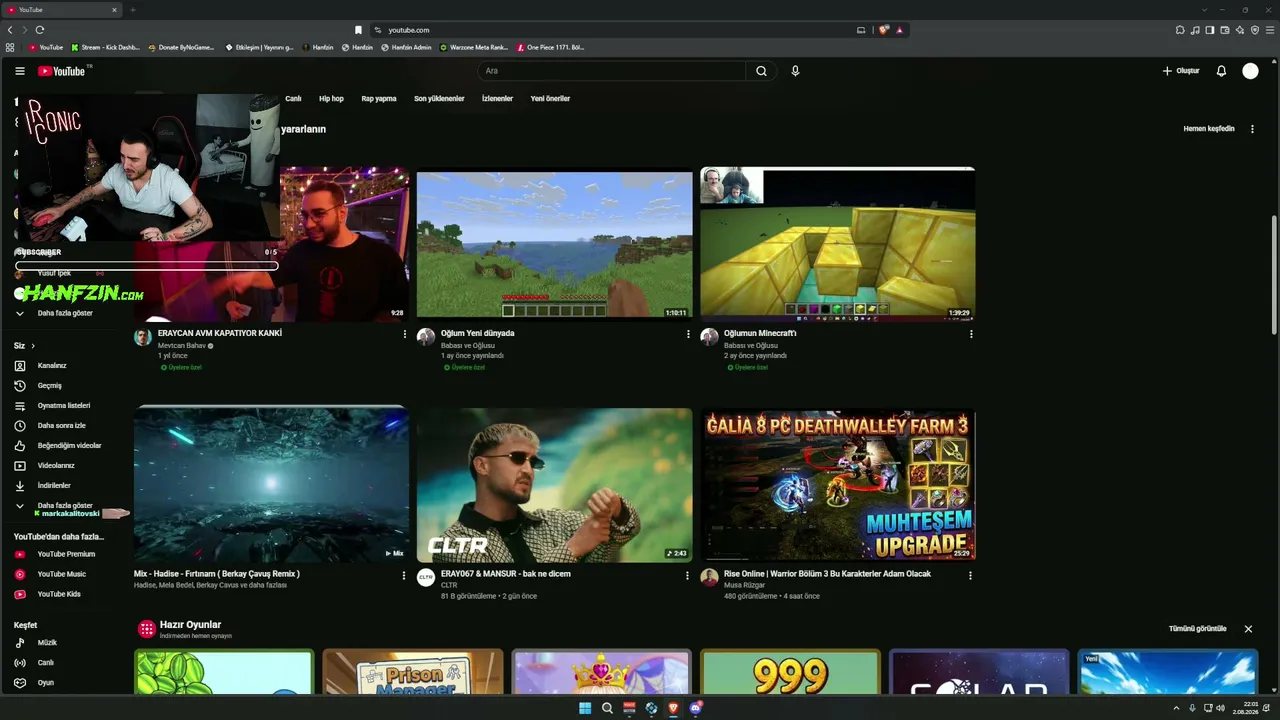
Task: Open the notifications bell
Action: tap(1221, 71)
